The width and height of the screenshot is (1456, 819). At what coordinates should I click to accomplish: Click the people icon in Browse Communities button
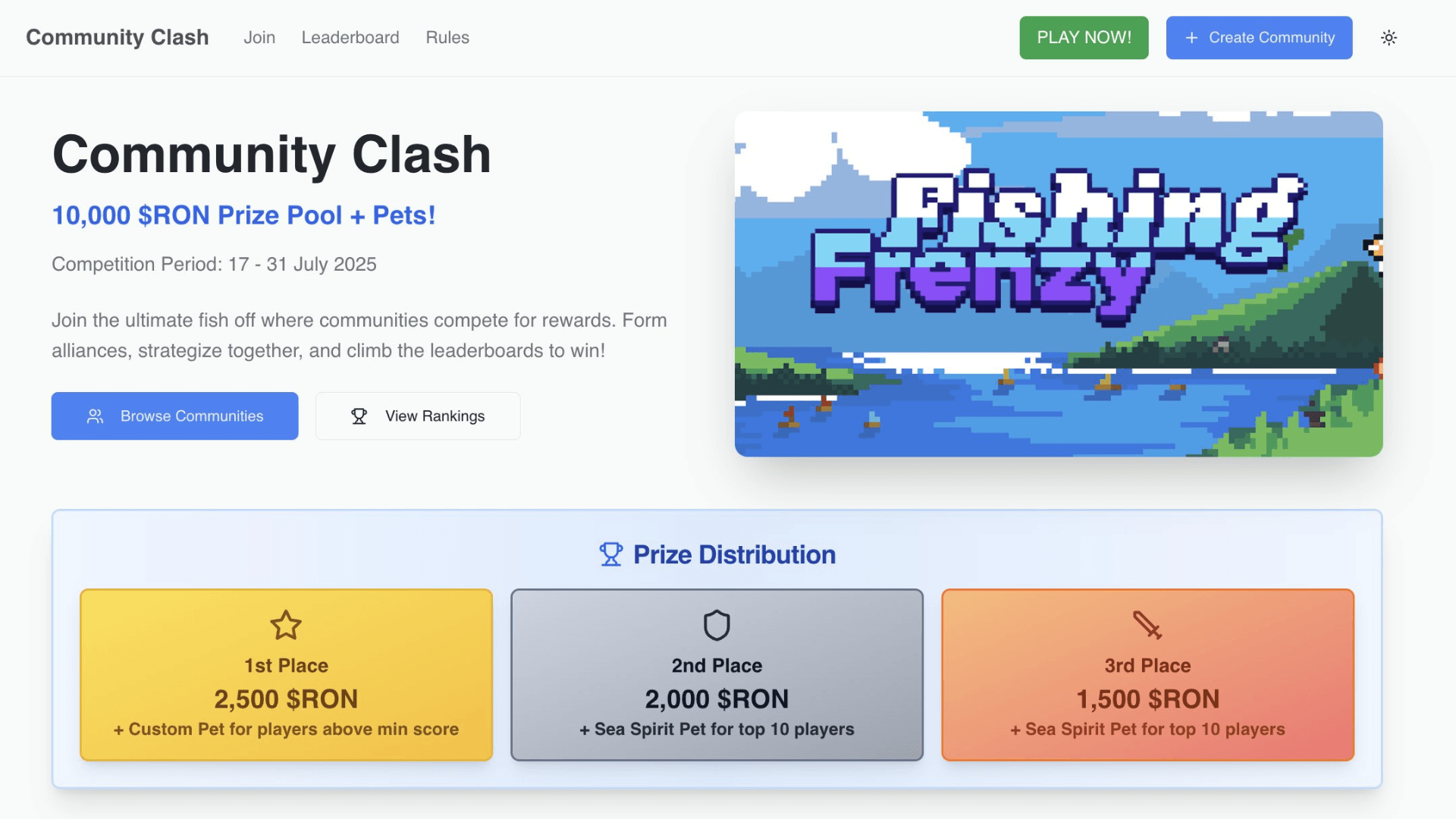click(x=94, y=416)
